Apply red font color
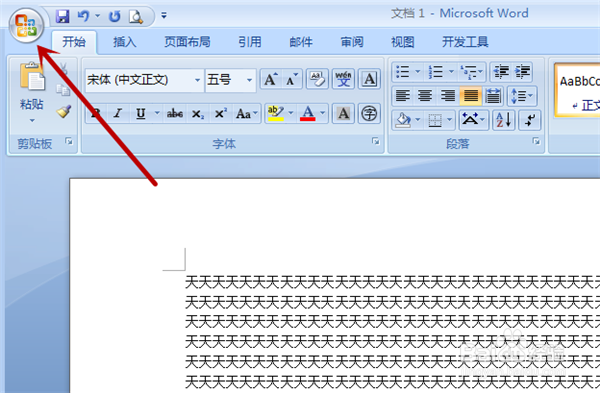The width and height of the screenshot is (600, 393). pos(308,113)
